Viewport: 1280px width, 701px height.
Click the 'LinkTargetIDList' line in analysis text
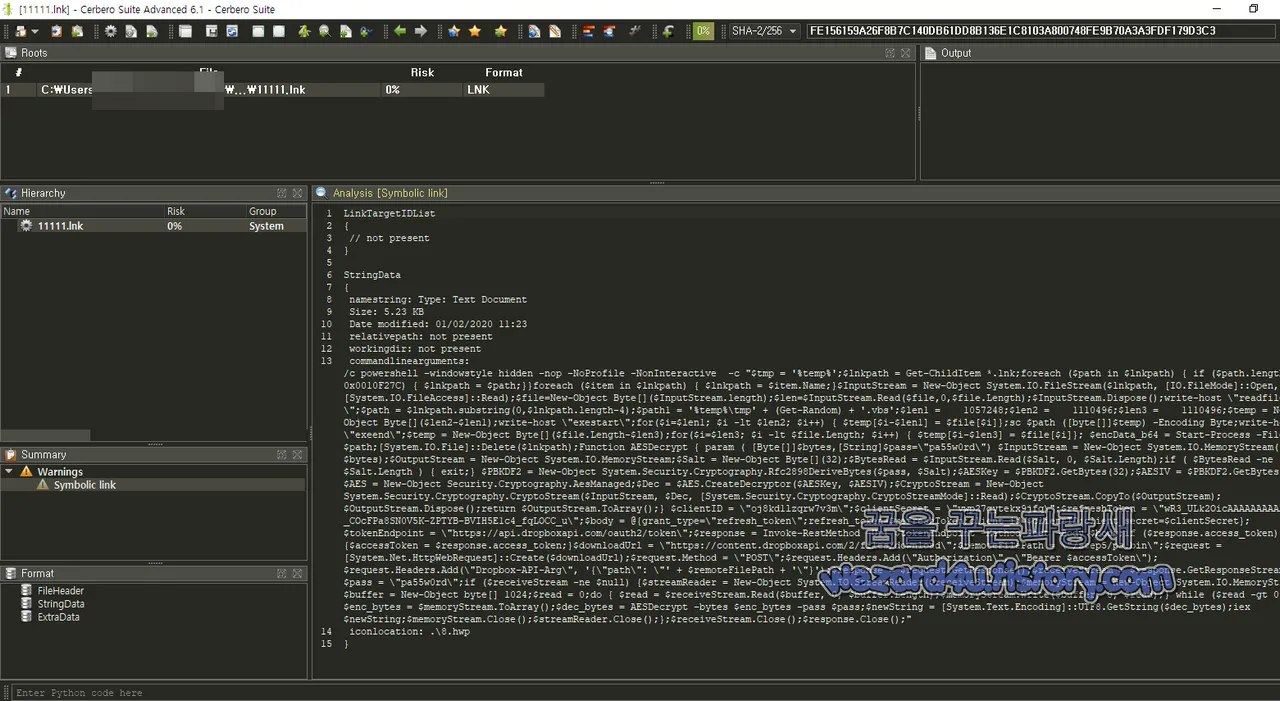(389, 213)
